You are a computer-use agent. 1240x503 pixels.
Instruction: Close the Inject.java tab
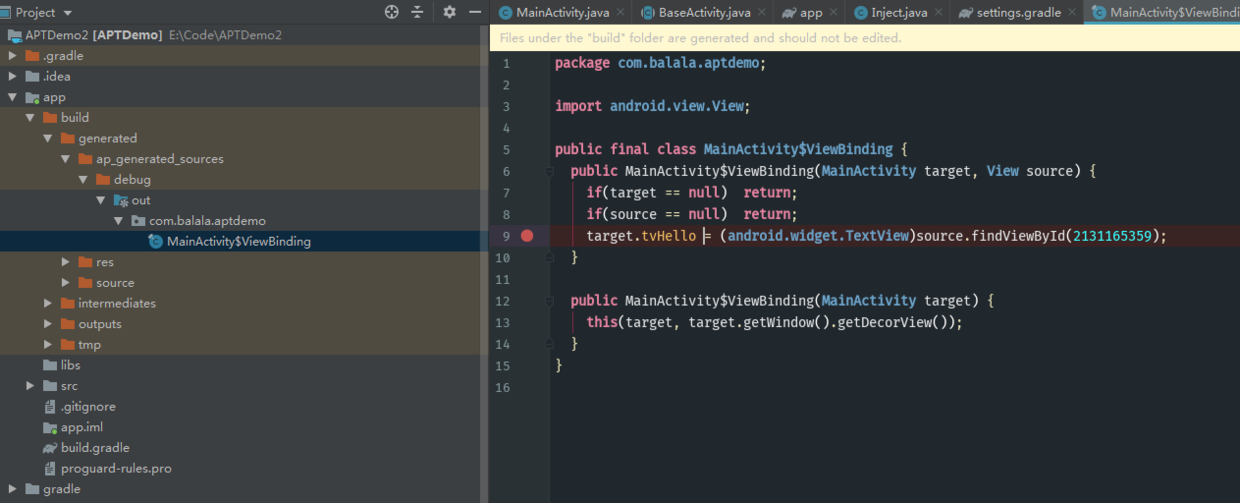(x=939, y=13)
